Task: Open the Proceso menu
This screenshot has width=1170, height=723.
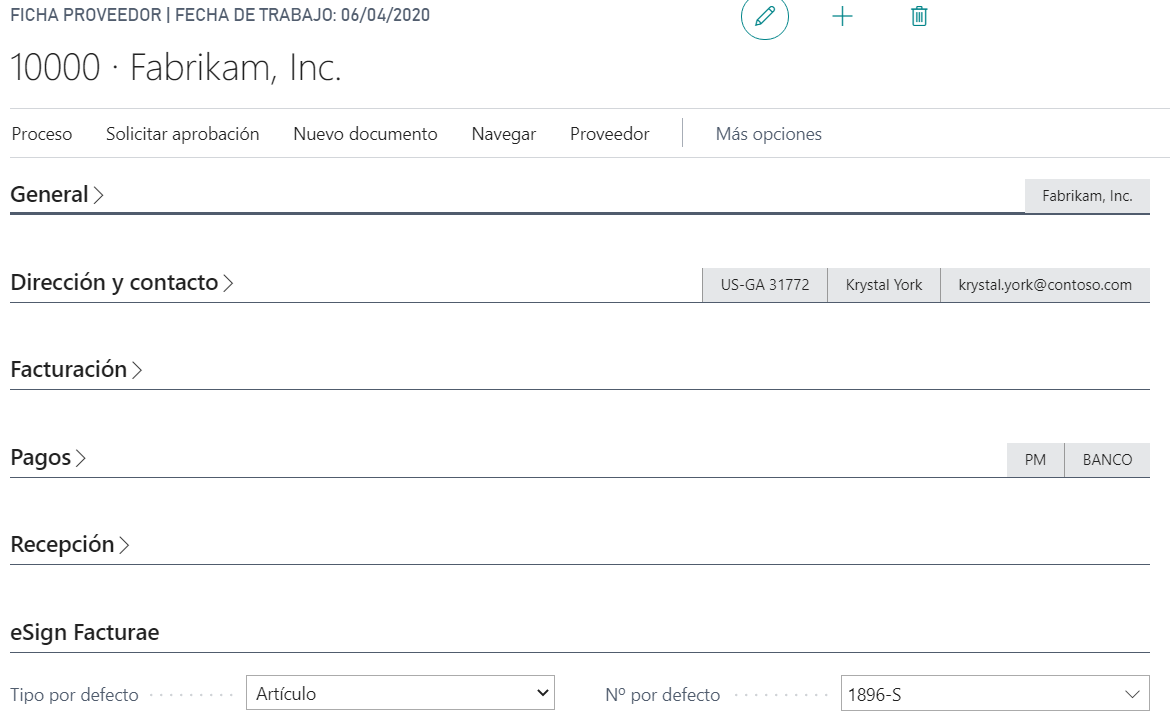Action: pyautogui.click(x=42, y=134)
